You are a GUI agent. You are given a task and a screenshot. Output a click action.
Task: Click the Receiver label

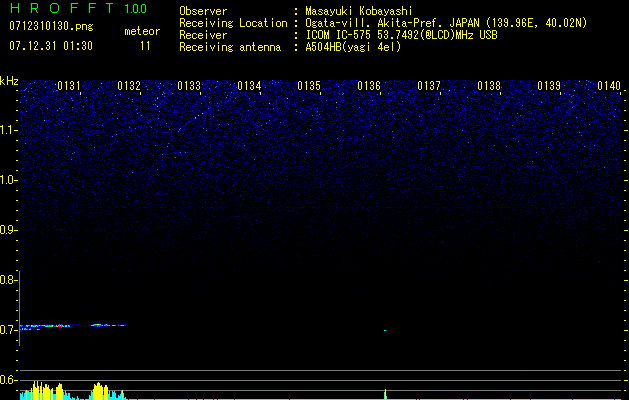click(203, 35)
